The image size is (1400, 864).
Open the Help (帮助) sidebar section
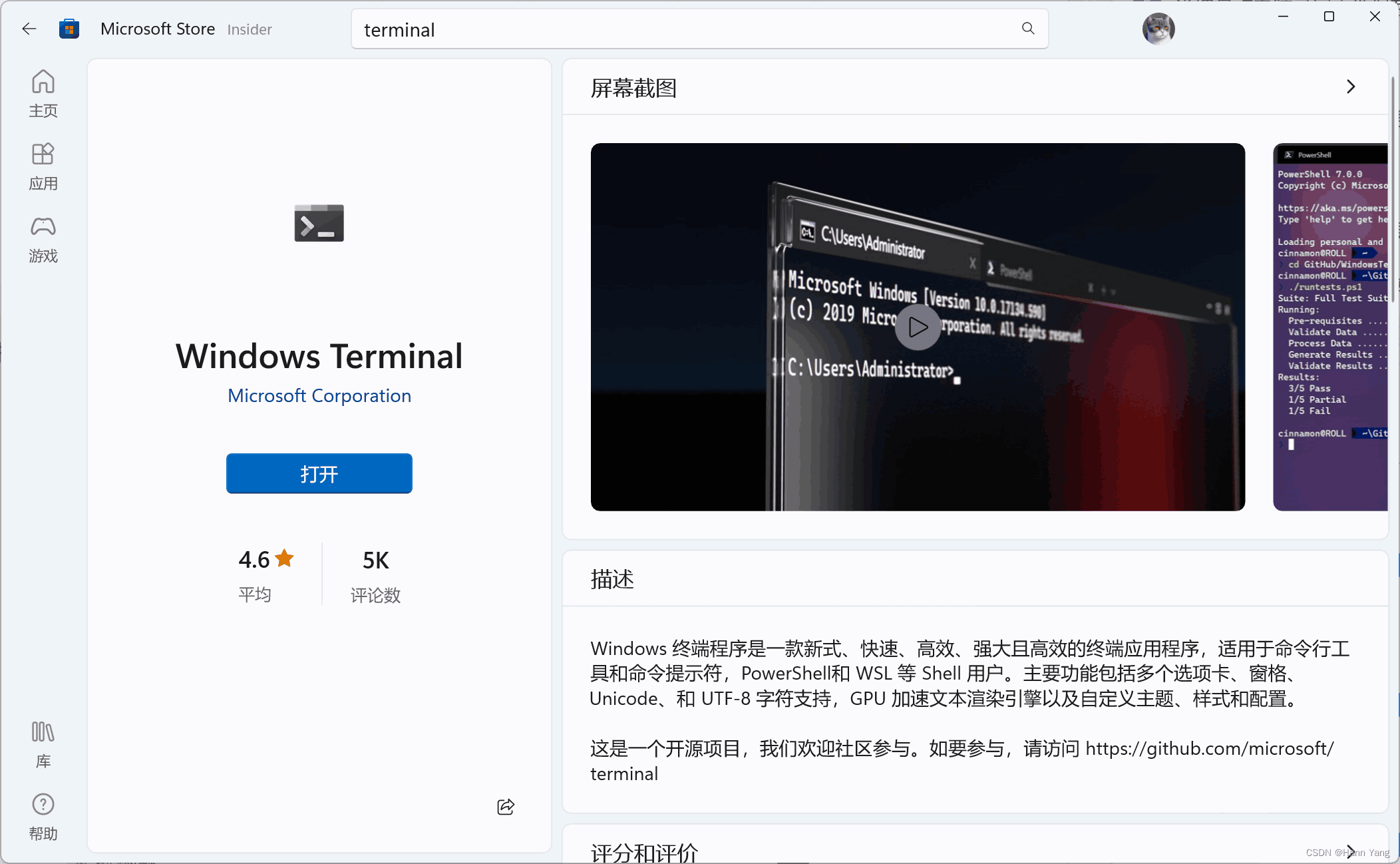coord(43,817)
